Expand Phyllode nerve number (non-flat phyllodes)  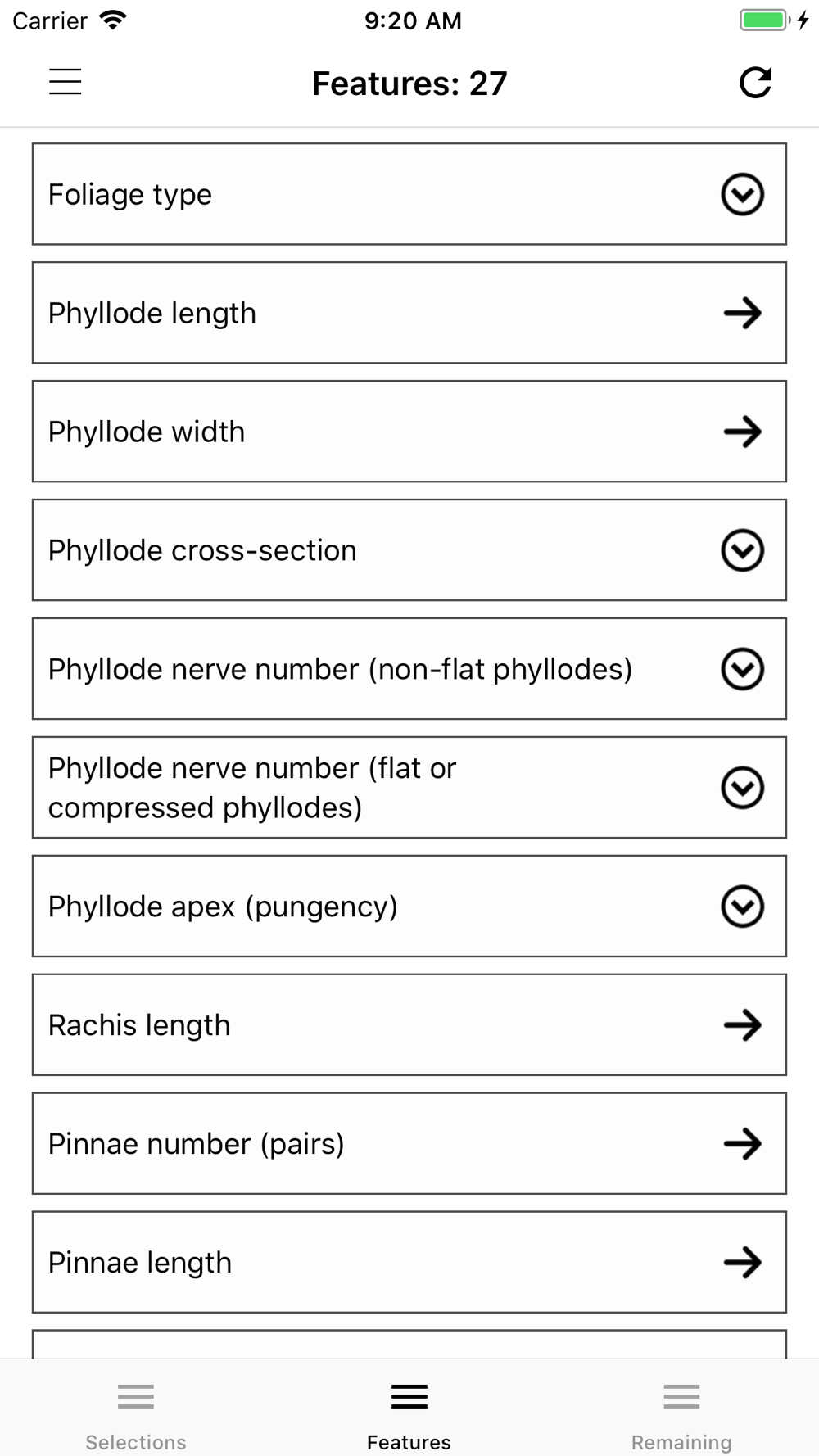click(x=743, y=669)
